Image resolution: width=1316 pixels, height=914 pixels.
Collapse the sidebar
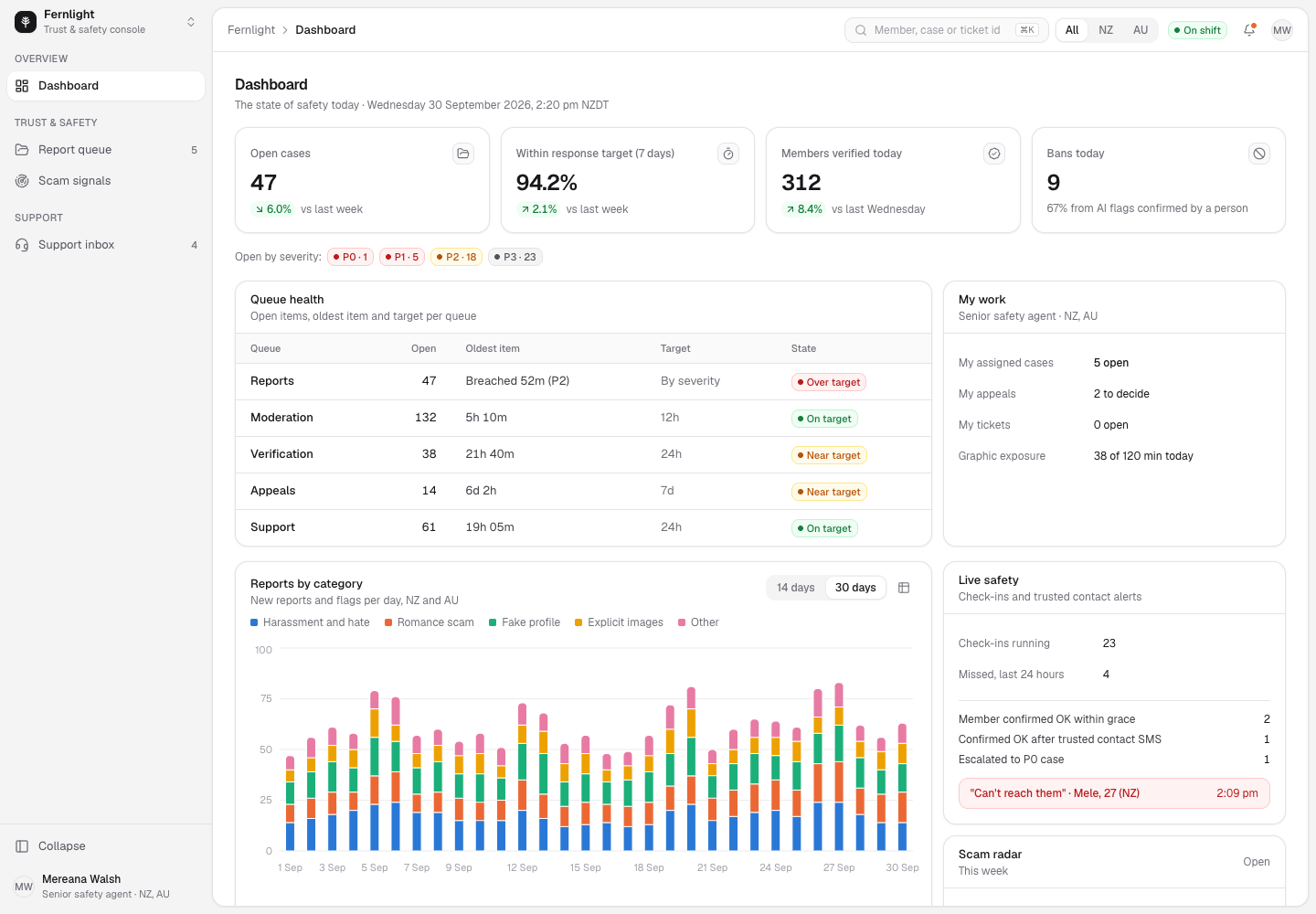pos(106,846)
